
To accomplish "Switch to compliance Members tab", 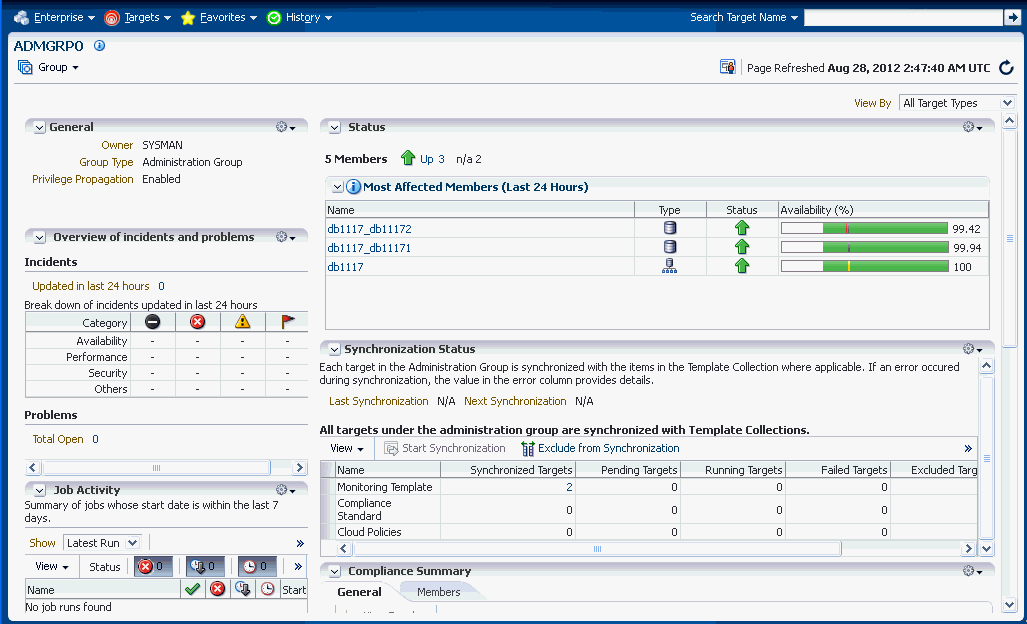I will coord(438,592).
